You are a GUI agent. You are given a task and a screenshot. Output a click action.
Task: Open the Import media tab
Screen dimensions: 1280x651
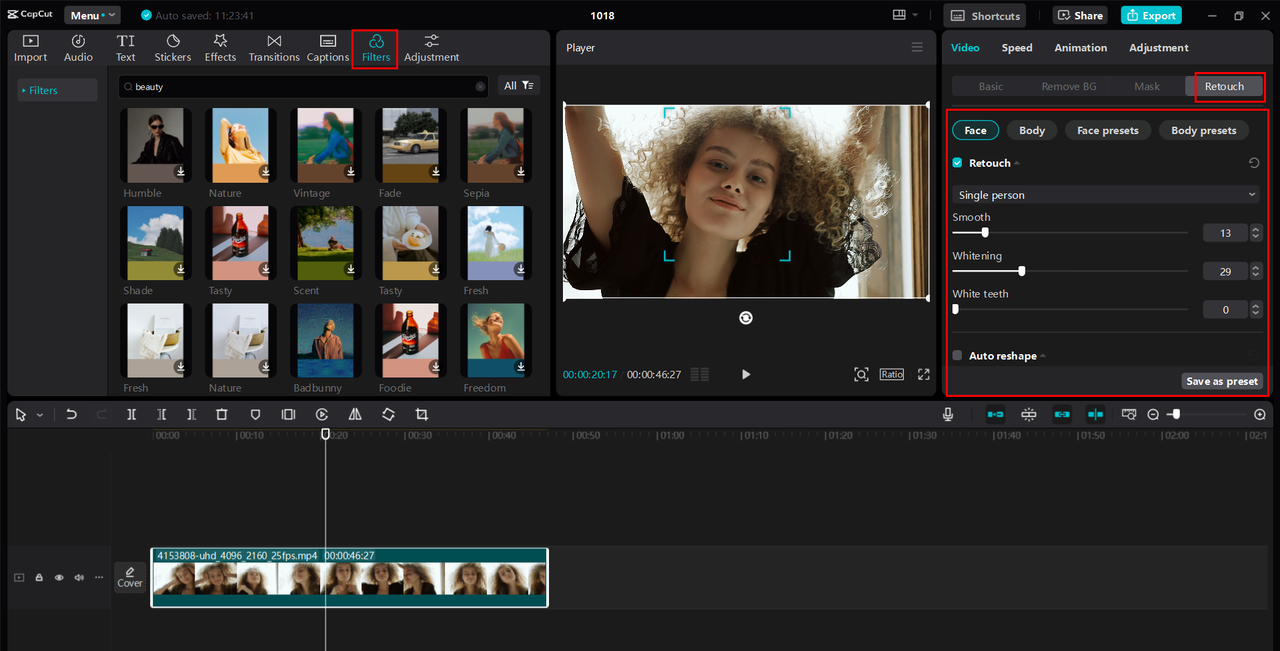(30, 48)
